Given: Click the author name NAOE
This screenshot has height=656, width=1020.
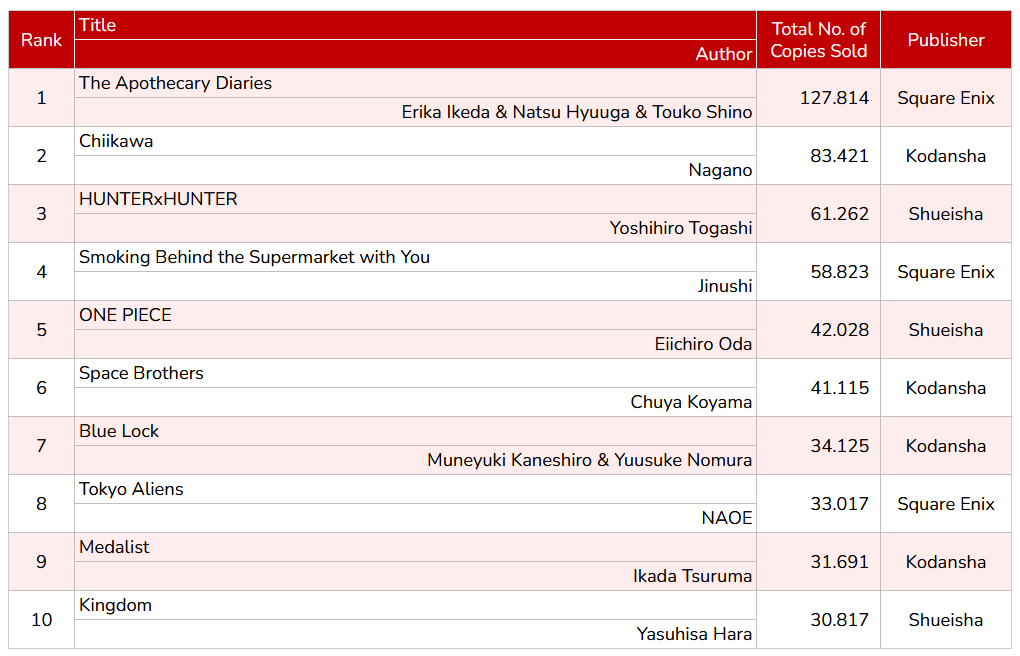Looking at the screenshot, I should [727, 518].
